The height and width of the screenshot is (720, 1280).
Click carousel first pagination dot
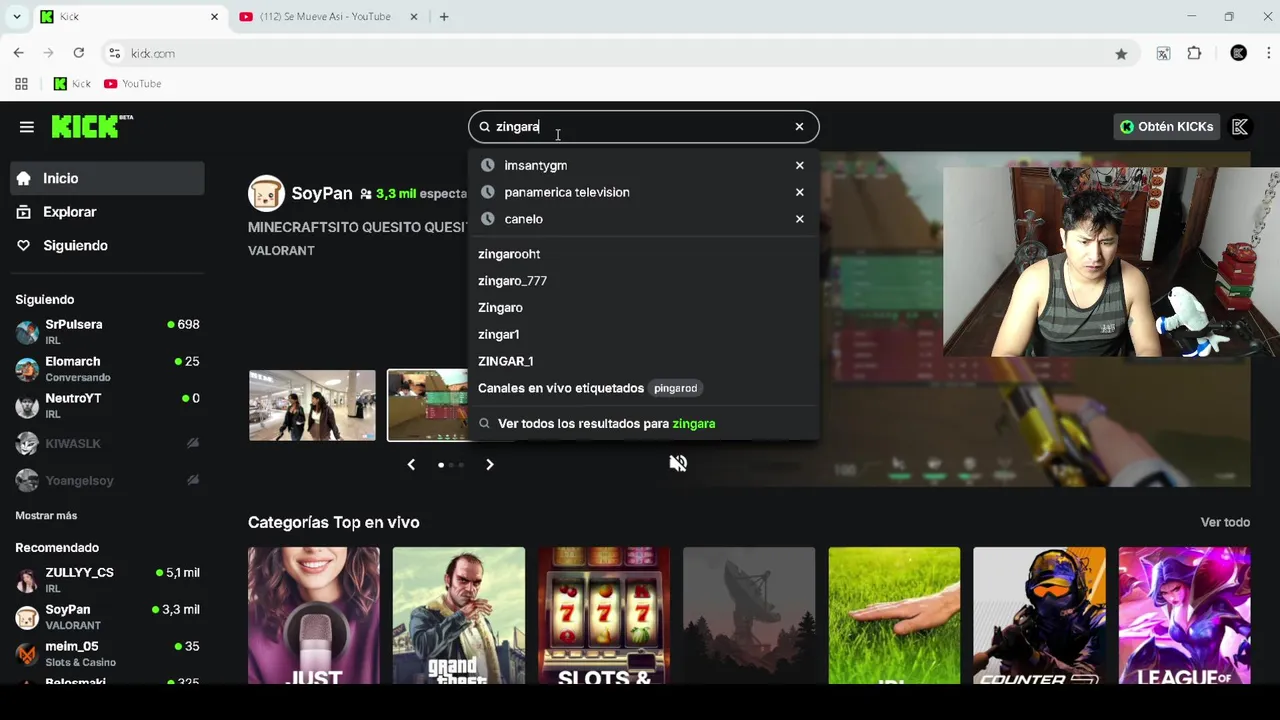441,465
